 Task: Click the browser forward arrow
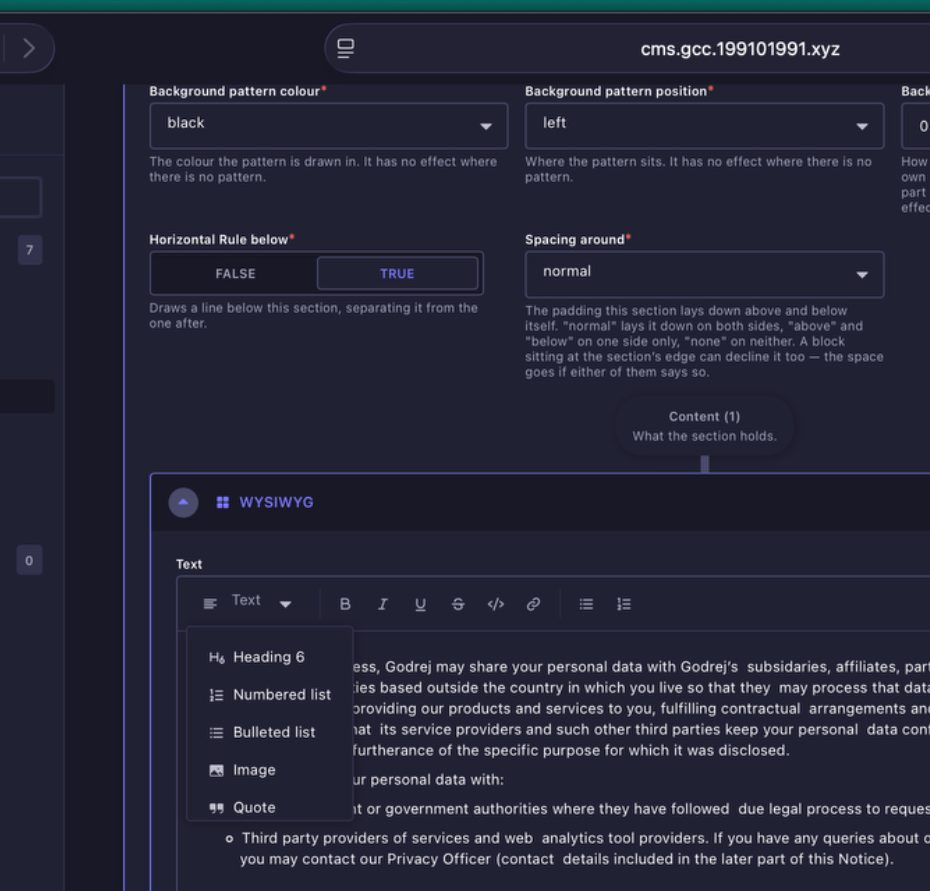(28, 48)
